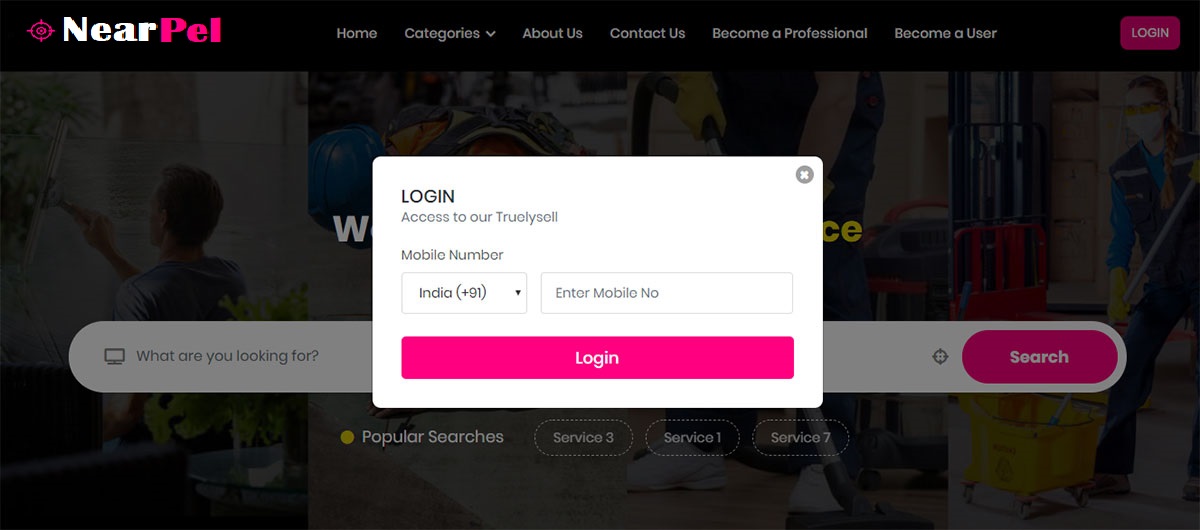Click the LOGIN button in header
1200x530 pixels.
(x=1150, y=33)
